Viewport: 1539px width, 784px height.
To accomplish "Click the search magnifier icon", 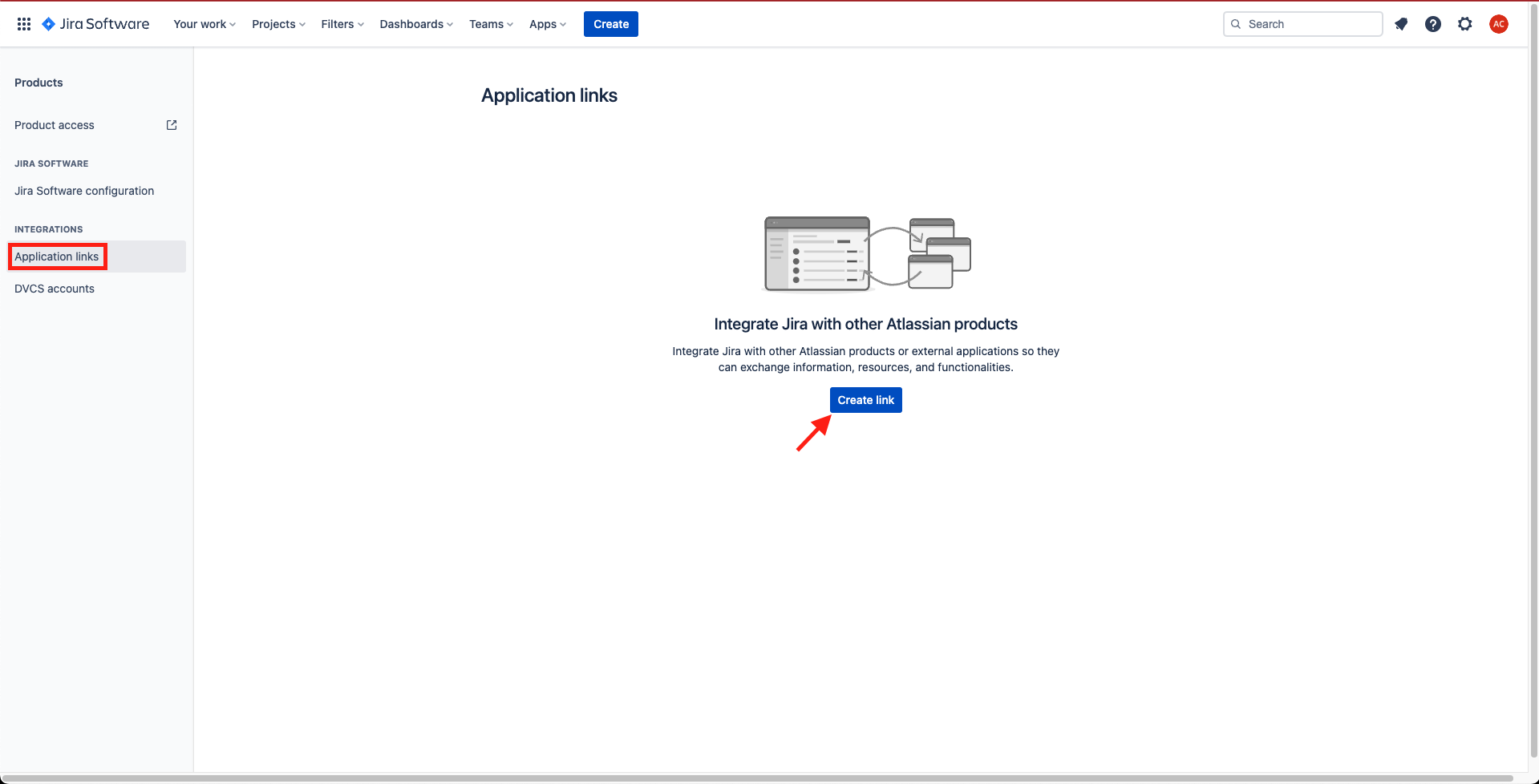I will (x=1236, y=24).
